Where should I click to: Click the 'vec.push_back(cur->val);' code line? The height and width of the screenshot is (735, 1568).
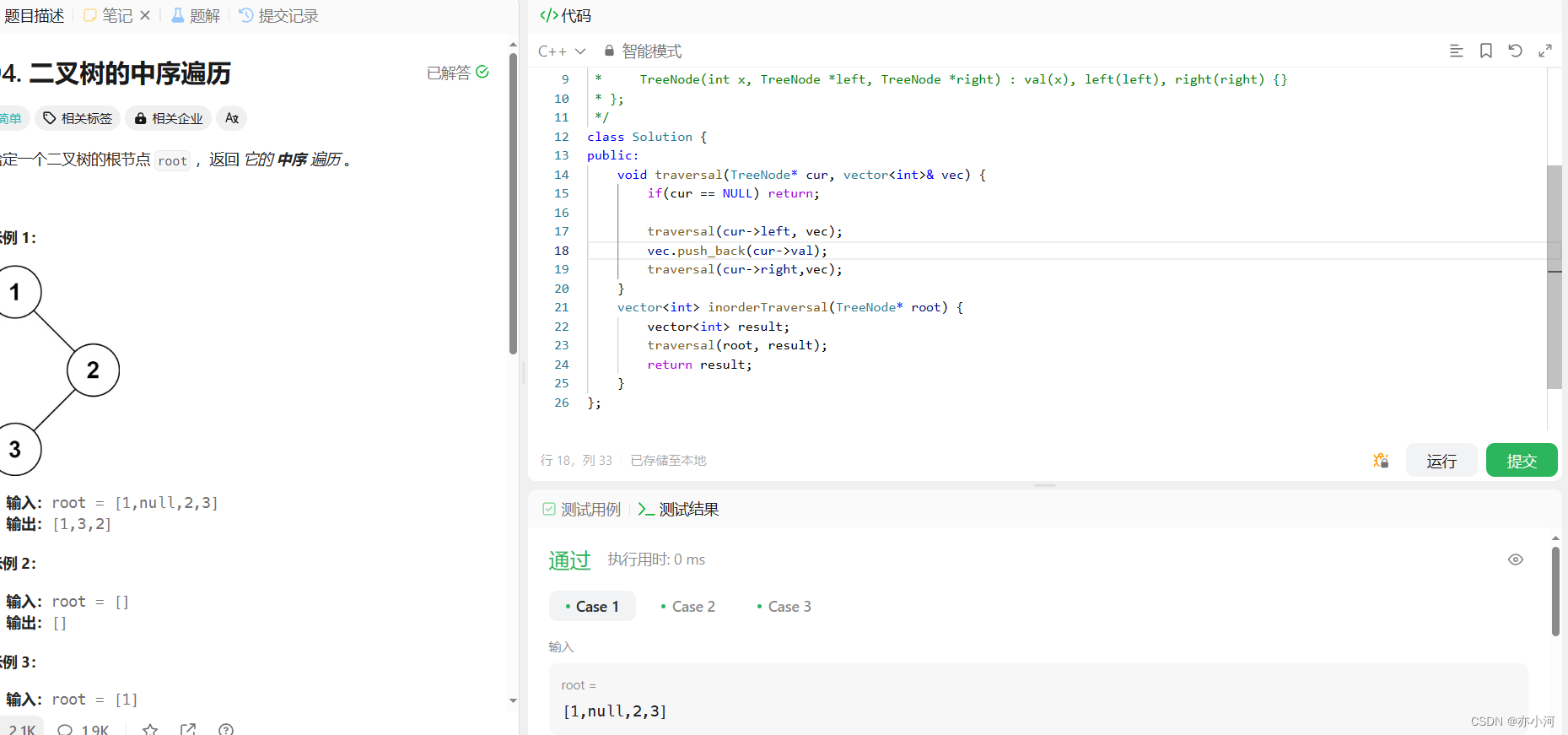(737, 251)
